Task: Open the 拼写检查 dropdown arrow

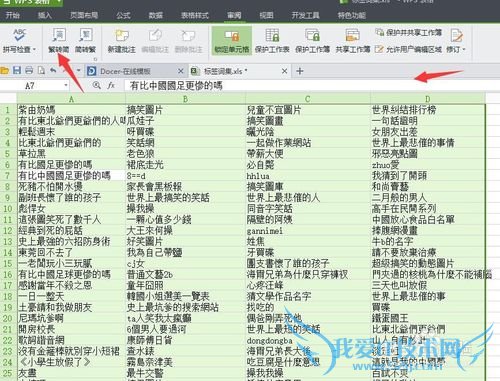Action: coord(34,49)
